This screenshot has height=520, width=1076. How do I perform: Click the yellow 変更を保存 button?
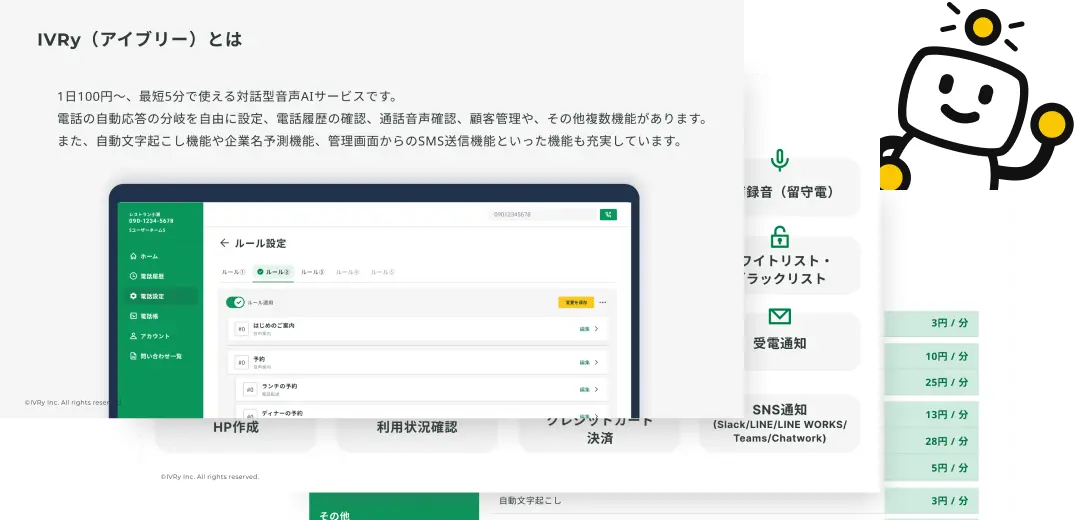[576, 303]
